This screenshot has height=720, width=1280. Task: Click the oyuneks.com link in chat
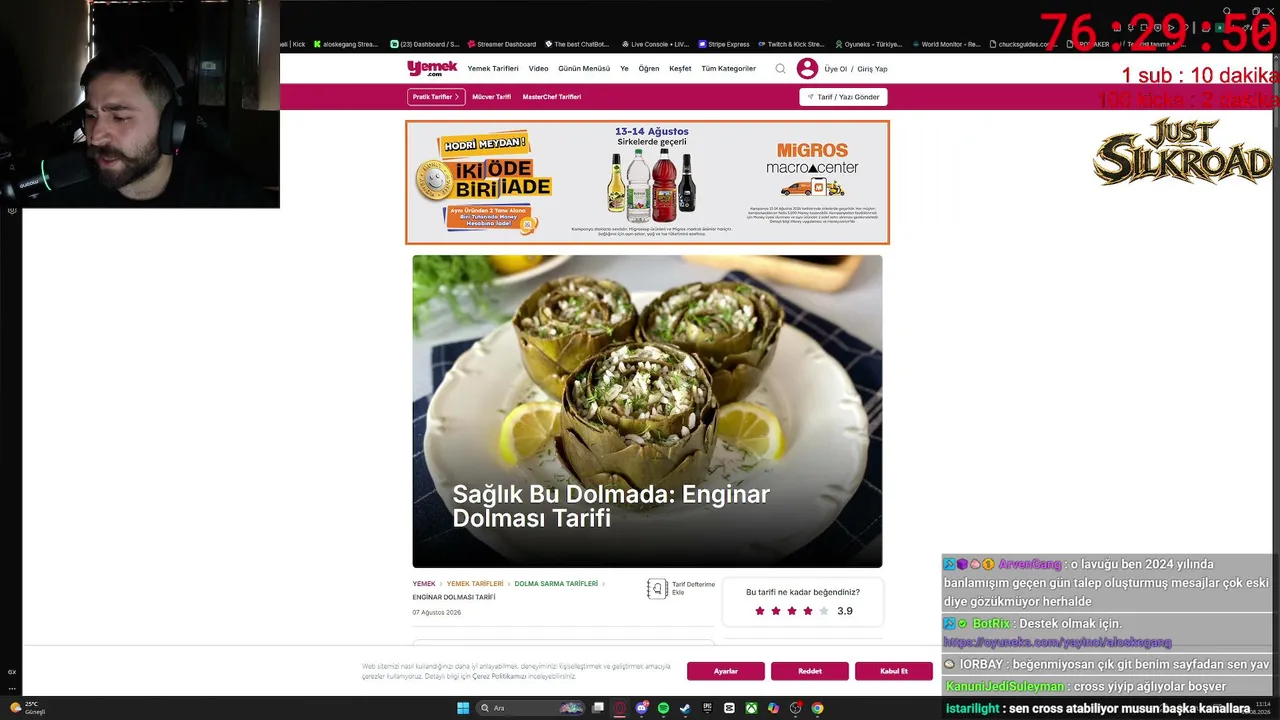(1057, 642)
